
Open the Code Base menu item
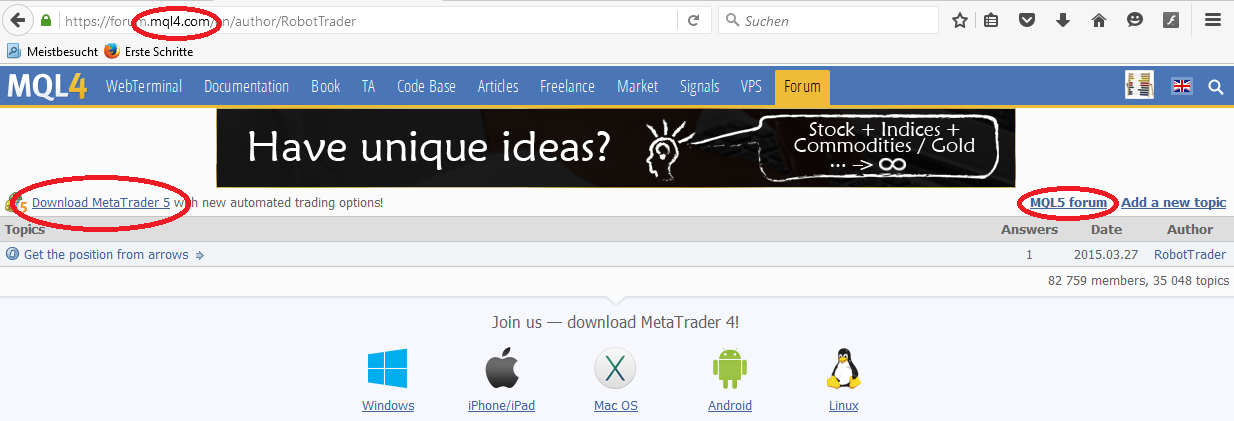(426, 86)
